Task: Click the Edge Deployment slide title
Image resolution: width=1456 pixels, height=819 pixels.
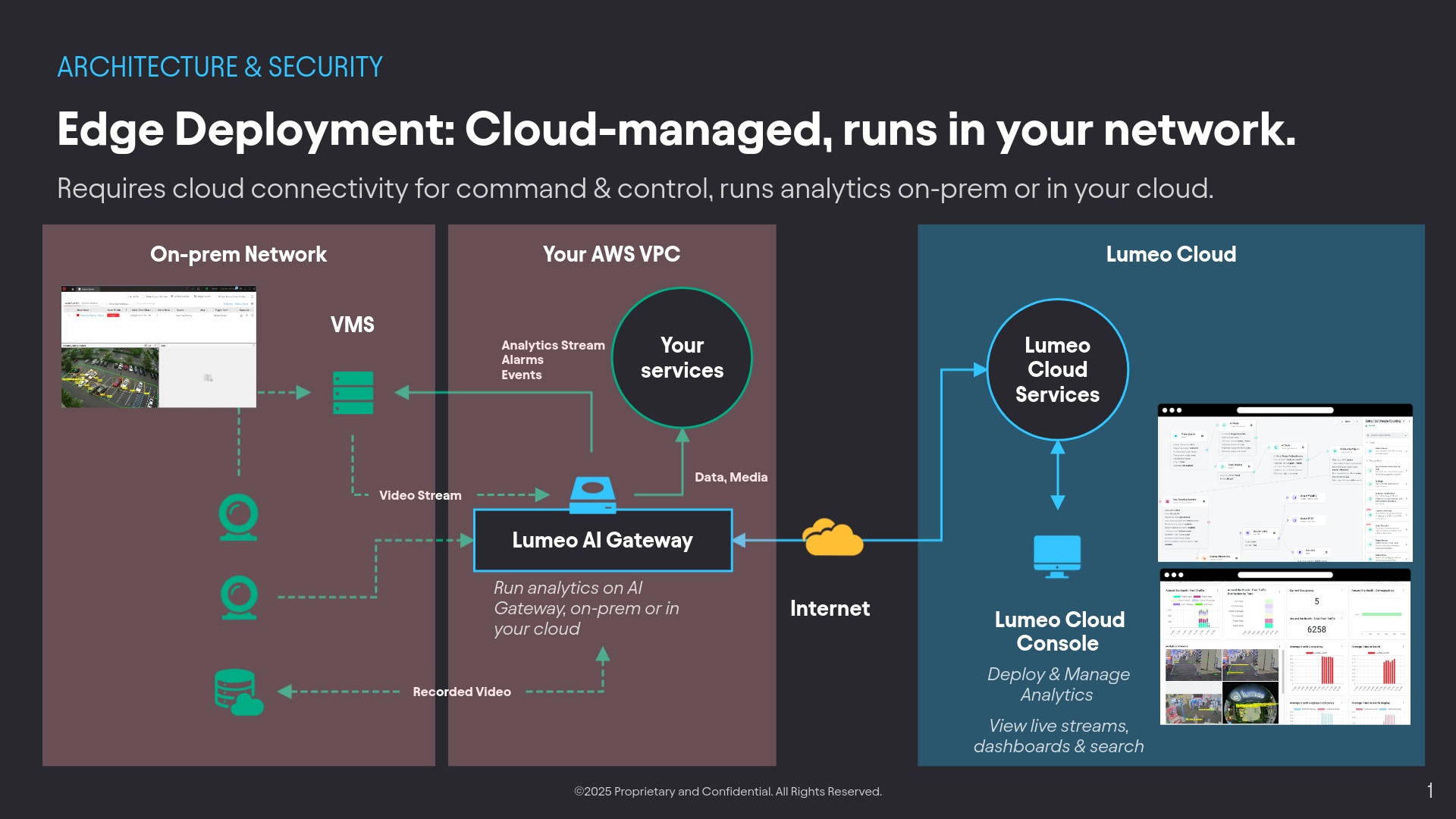Action: click(x=676, y=129)
